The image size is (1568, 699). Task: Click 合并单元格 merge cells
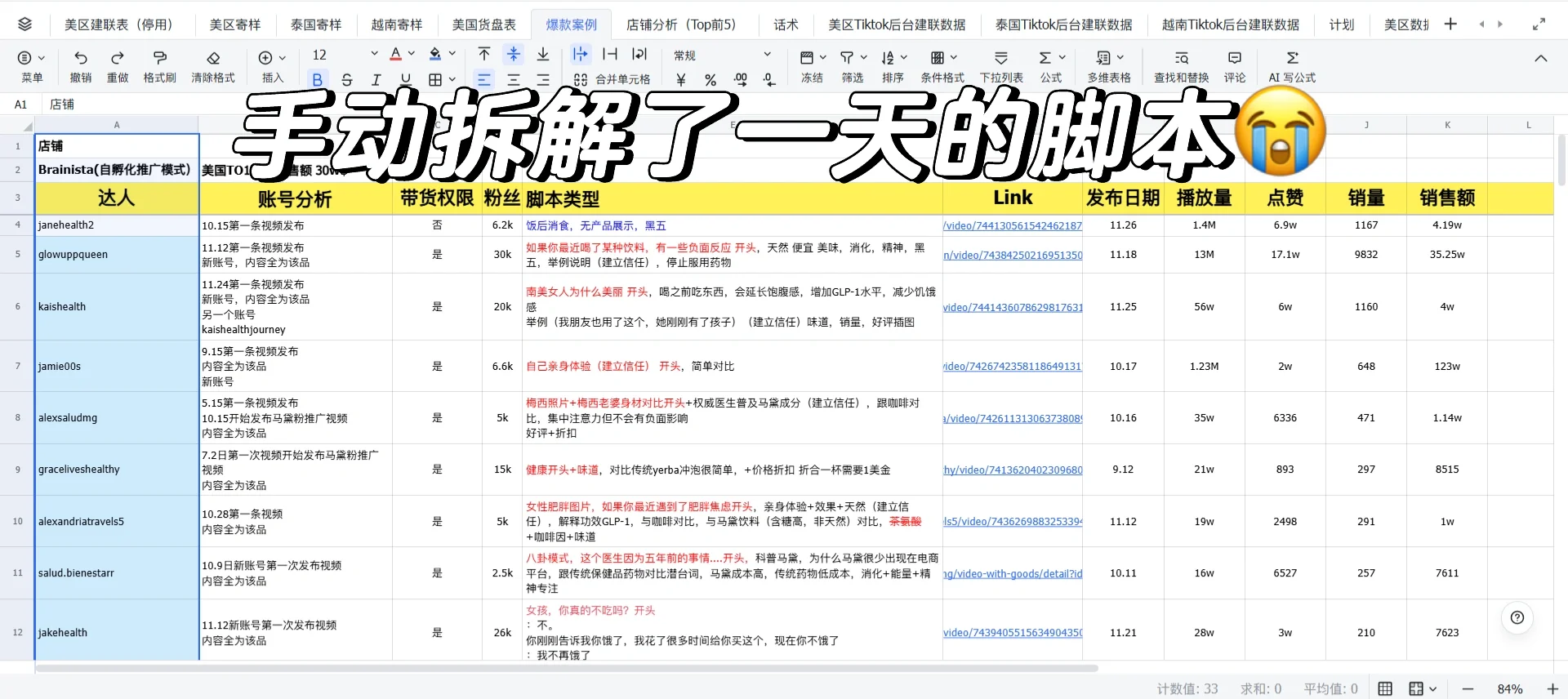(x=612, y=79)
